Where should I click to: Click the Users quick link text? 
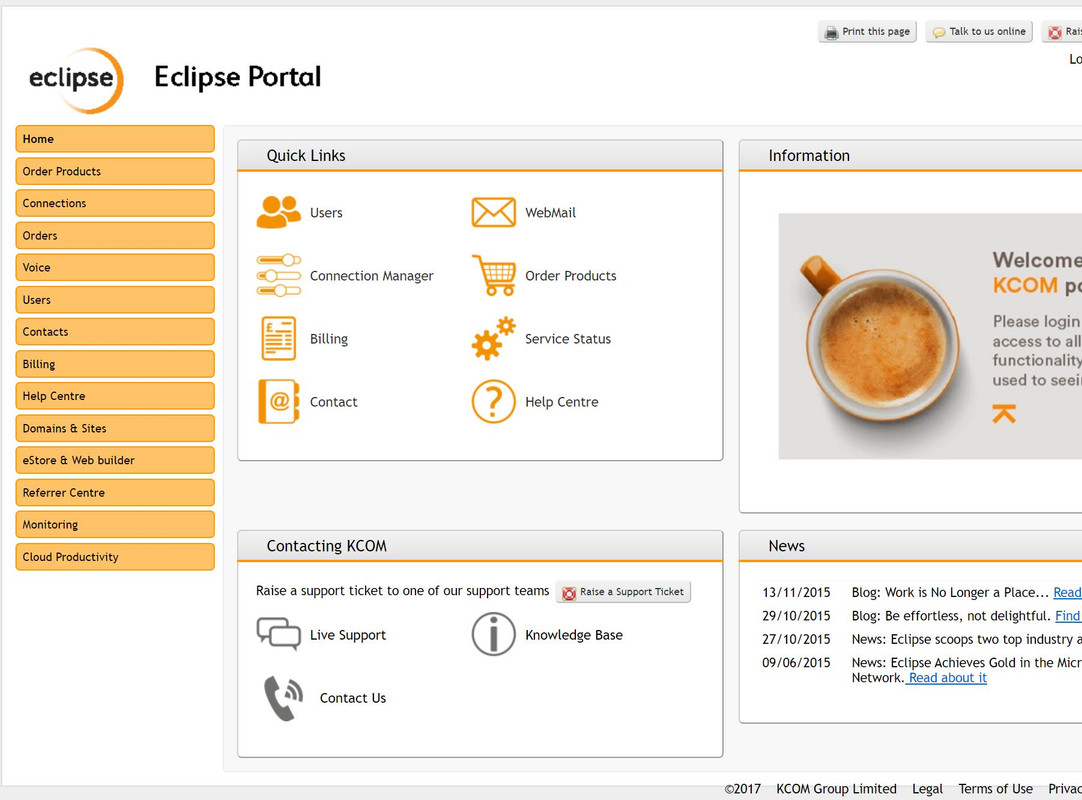(326, 213)
